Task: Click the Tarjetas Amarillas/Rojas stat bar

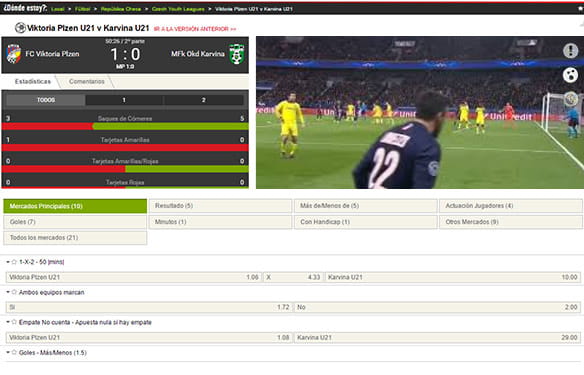Action: click(125, 169)
